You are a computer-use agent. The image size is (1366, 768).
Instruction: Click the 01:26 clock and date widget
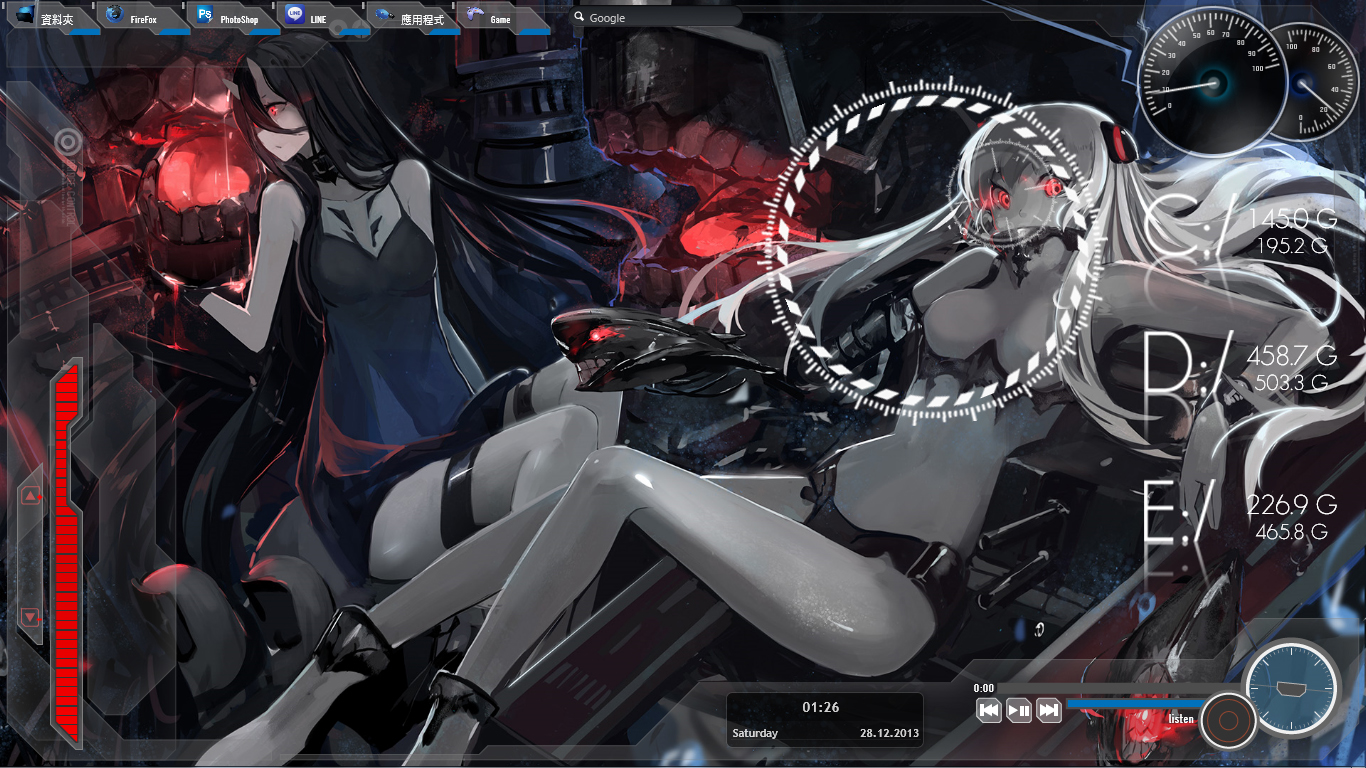pos(824,720)
